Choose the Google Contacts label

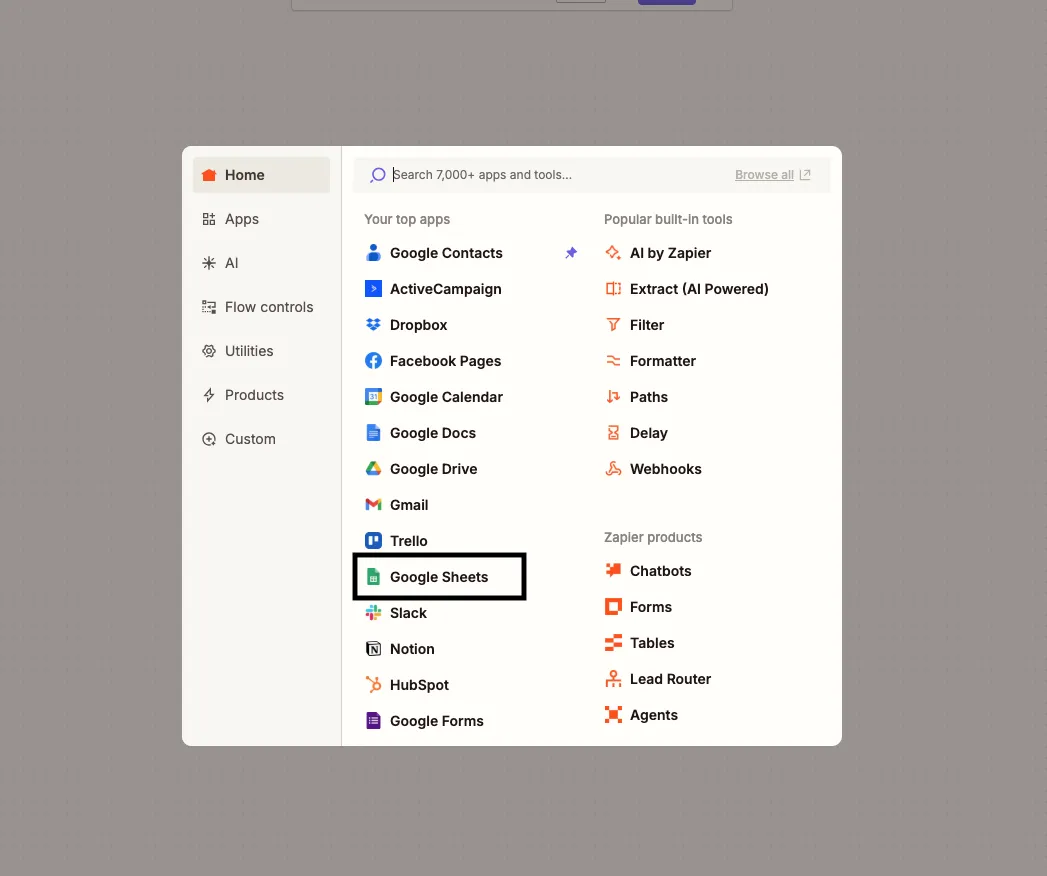(446, 253)
